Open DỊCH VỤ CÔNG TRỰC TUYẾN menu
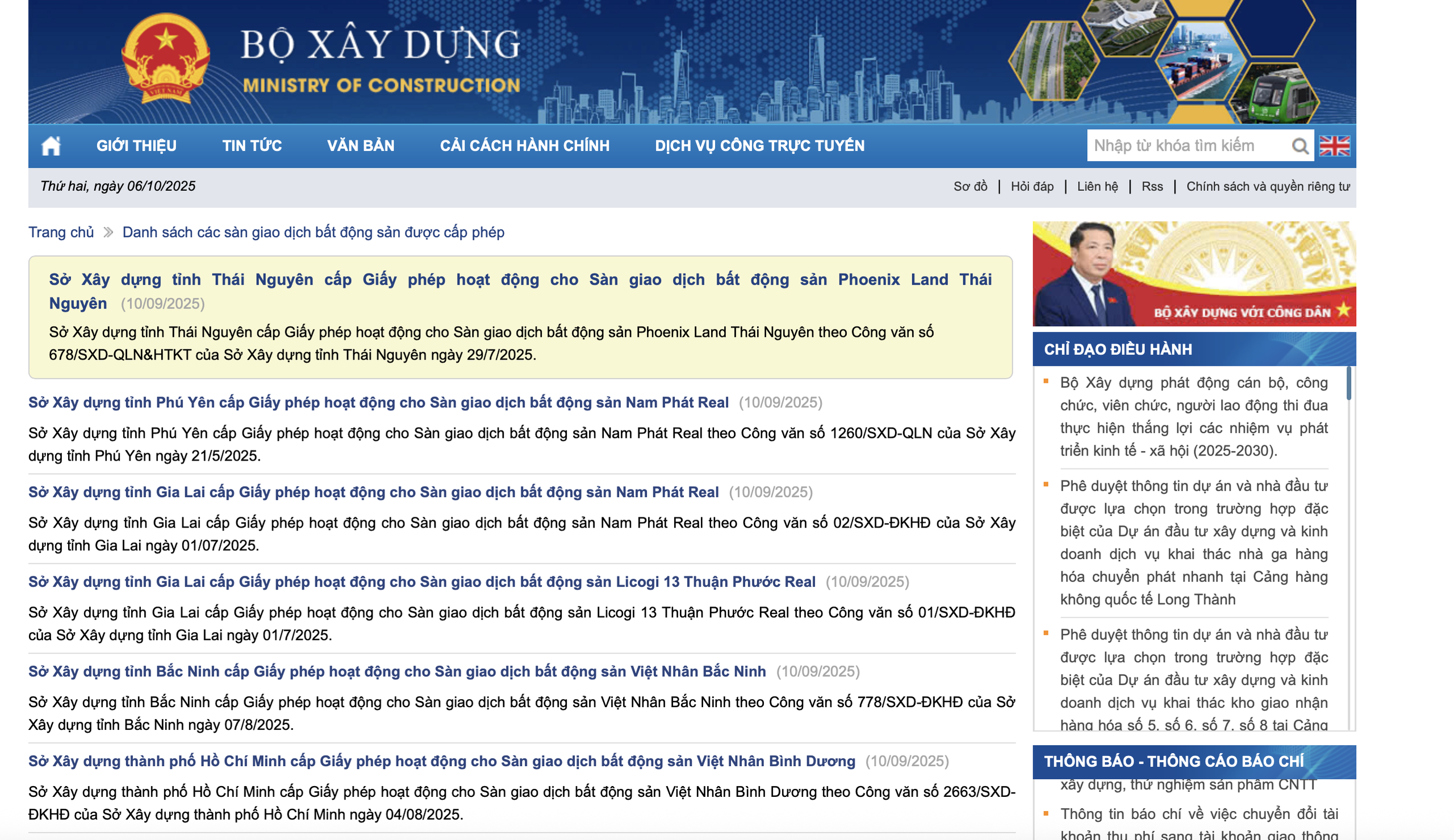 tap(759, 145)
